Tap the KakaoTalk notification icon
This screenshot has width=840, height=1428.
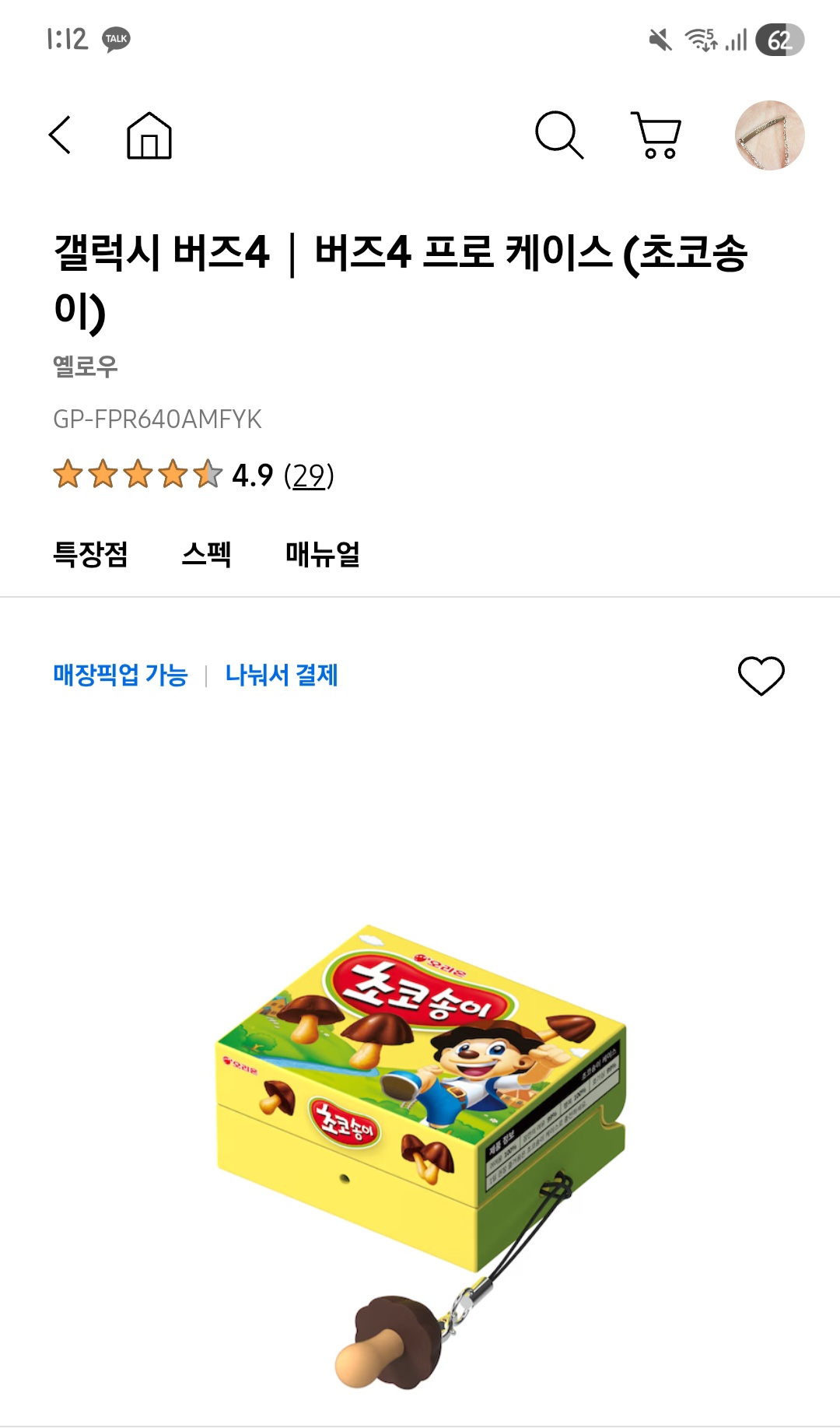[117, 39]
